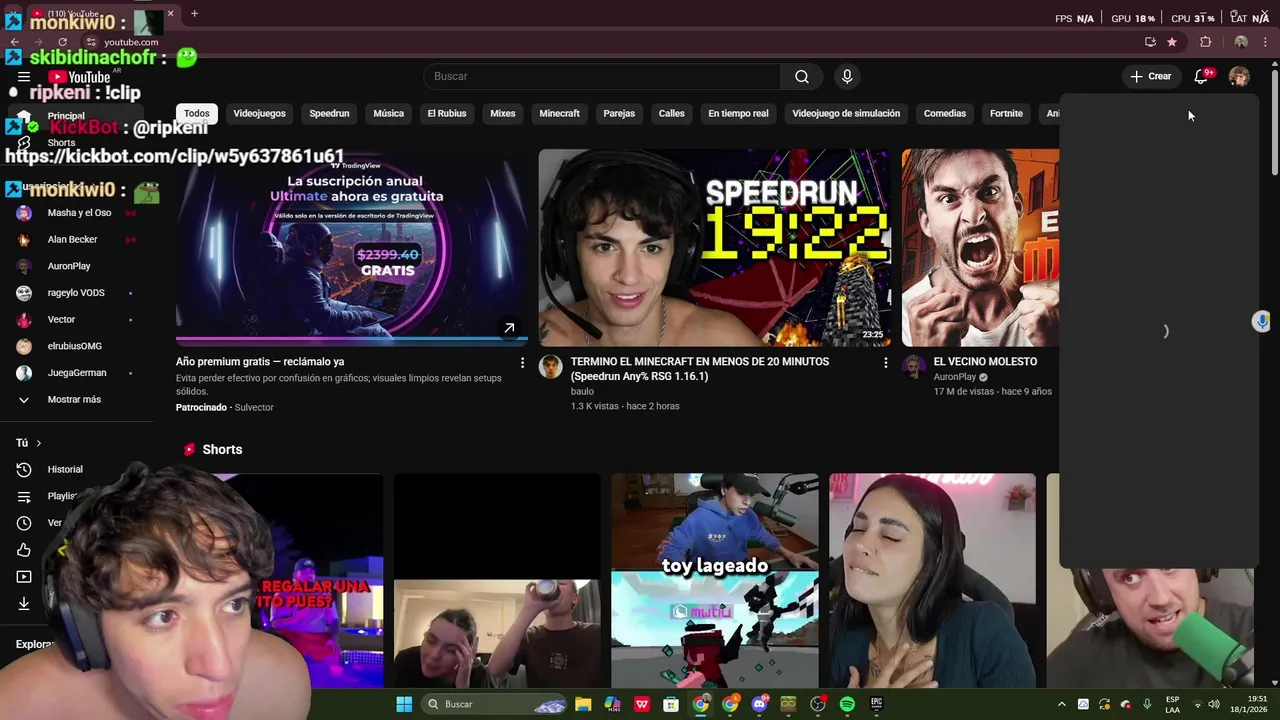Click the blue microphone extension bubble
Screen dimensions: 1280x720
tap(1262, 321)
